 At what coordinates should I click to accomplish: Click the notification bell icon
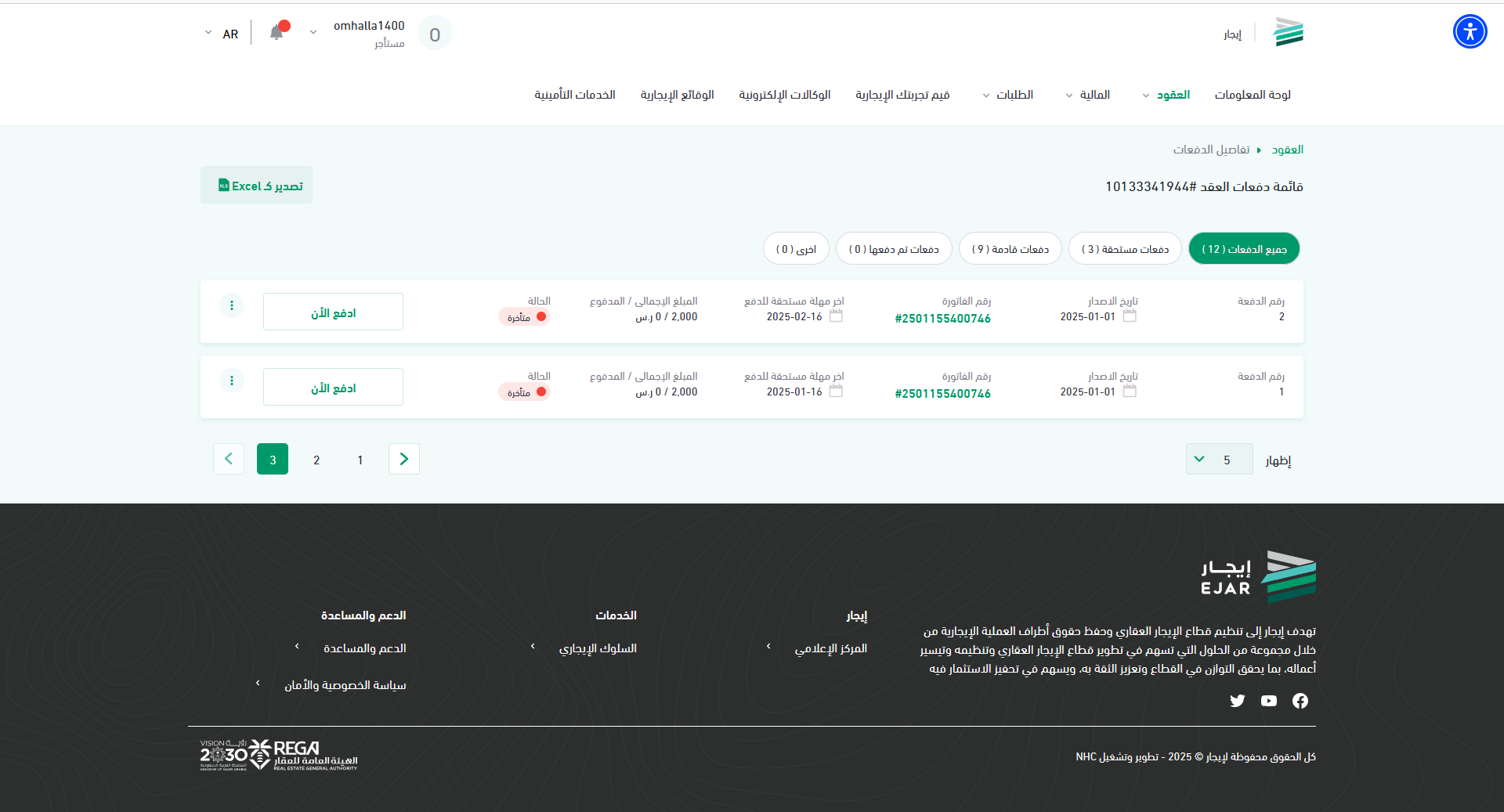point(277,33)
